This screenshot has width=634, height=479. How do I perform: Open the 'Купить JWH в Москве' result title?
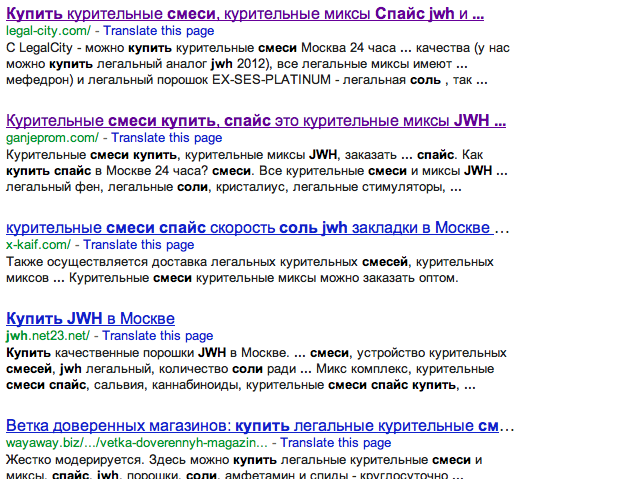(x=91, y=319)
